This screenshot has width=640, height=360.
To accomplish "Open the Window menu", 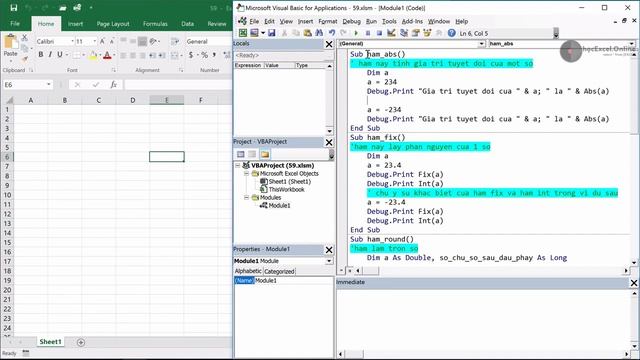I will [x=439, y=21].
